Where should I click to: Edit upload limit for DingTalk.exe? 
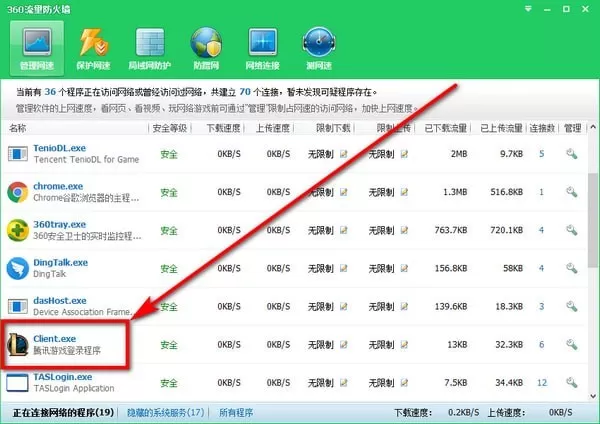[x=404, y=268]
